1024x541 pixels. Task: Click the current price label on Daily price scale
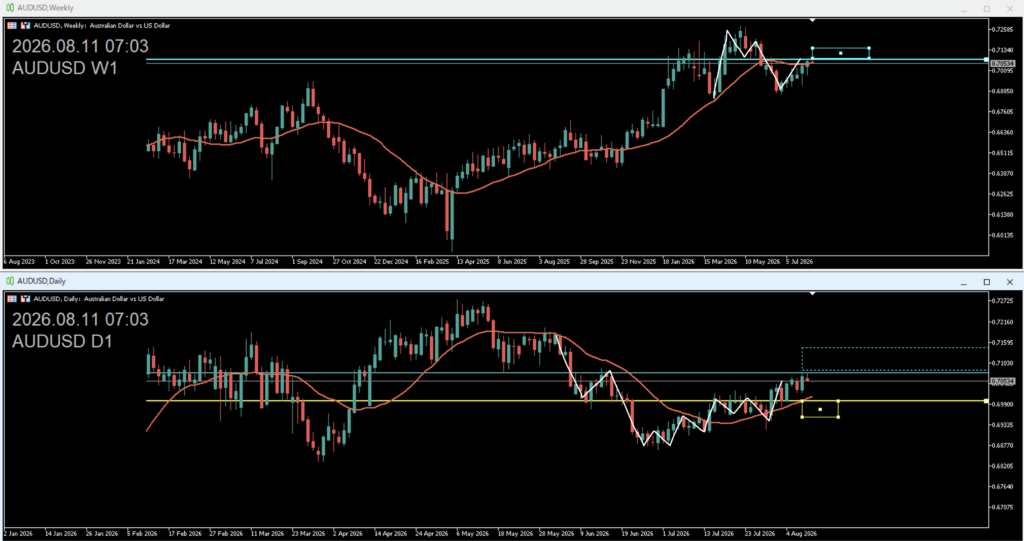pos(1001,381)
